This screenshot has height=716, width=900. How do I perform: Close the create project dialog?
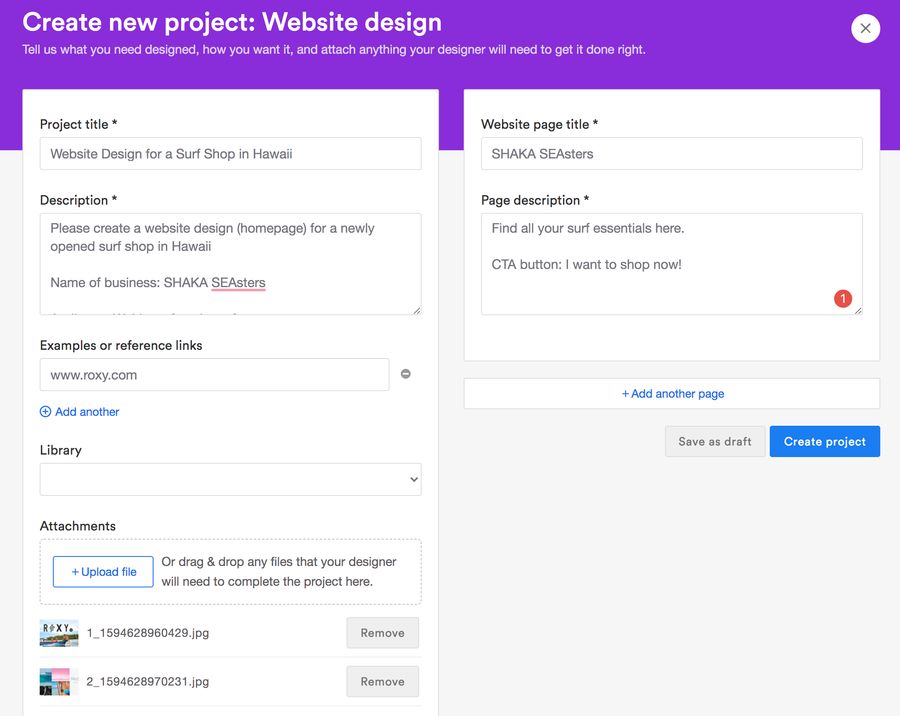point(865,28)
